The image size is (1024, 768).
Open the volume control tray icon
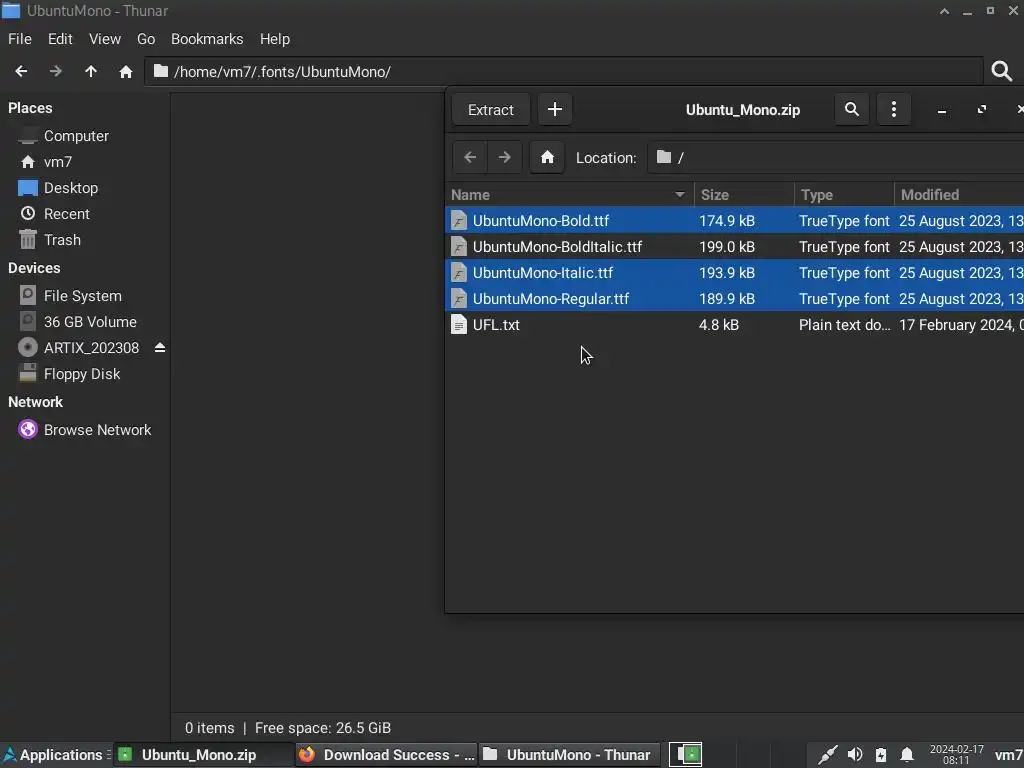tap(854, 755)
